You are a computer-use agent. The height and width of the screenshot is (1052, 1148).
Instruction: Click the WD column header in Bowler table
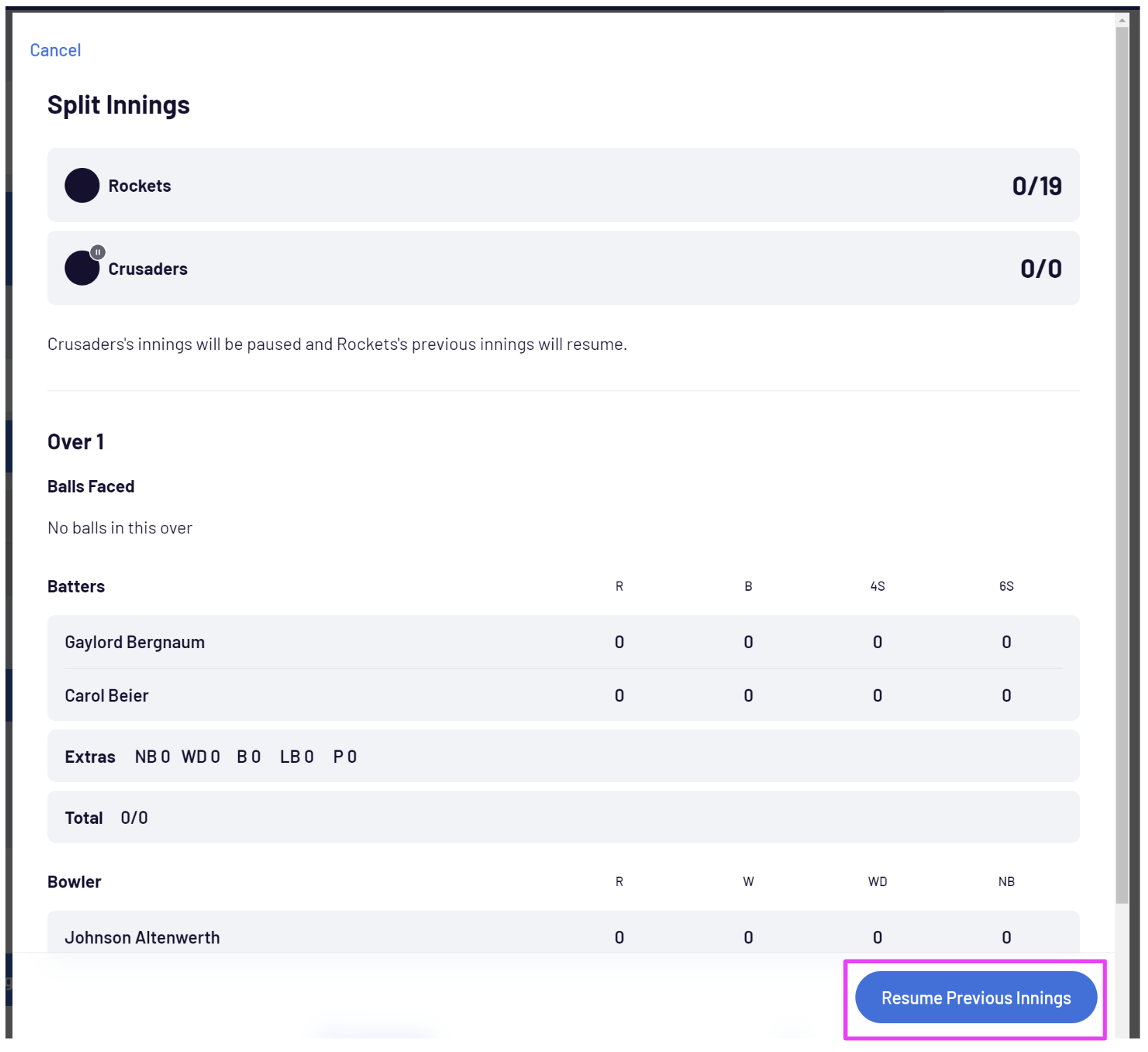(x=877, y=882)
